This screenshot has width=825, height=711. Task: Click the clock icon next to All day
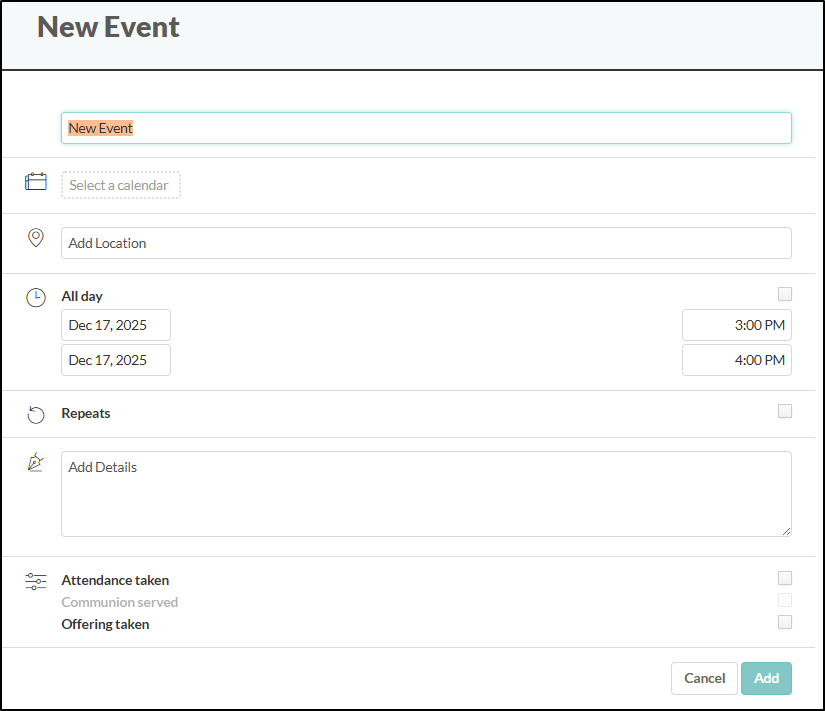36,297
